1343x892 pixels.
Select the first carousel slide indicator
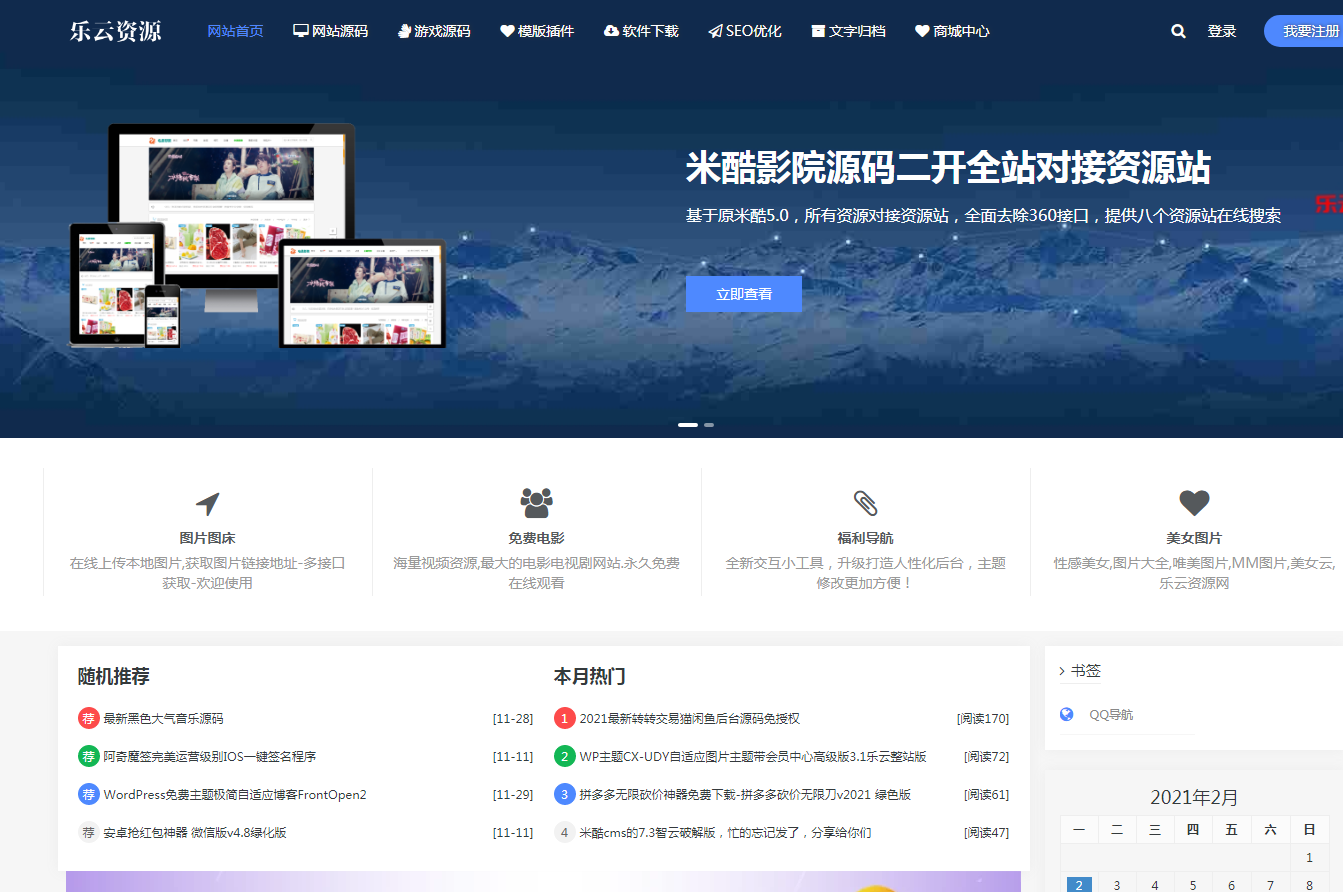click(x=688, y=425)
